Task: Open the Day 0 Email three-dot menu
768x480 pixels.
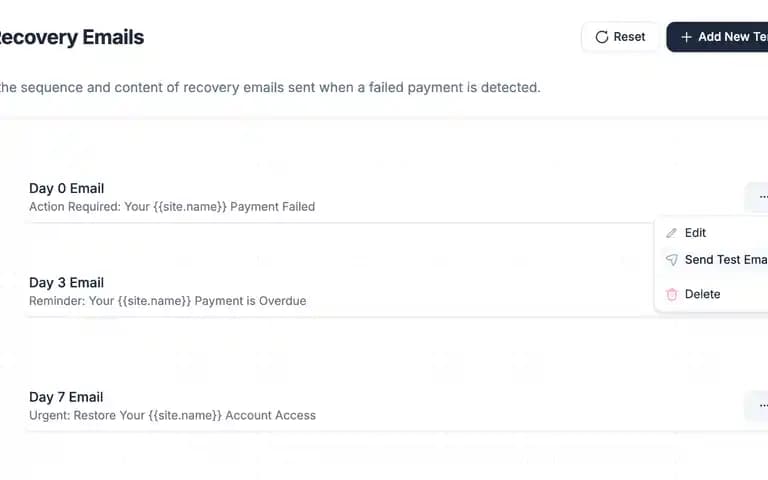Action: point(758,197)
